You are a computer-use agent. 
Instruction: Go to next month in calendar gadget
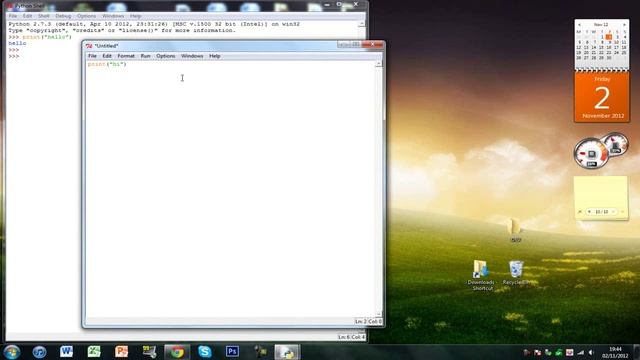point(624,25)
